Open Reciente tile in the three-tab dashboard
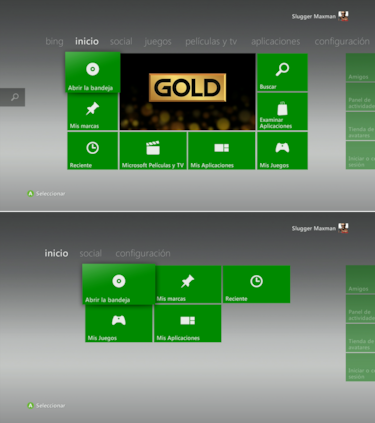This screenshot has width=375, height=423. point(256,284)
